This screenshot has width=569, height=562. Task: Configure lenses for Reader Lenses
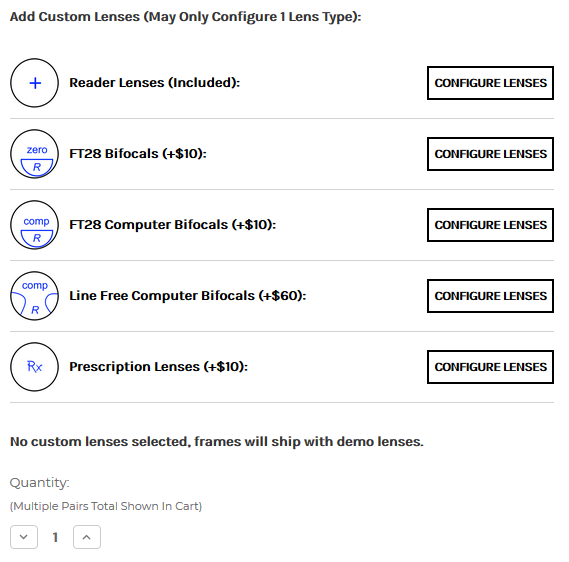(x=490, y=83)
